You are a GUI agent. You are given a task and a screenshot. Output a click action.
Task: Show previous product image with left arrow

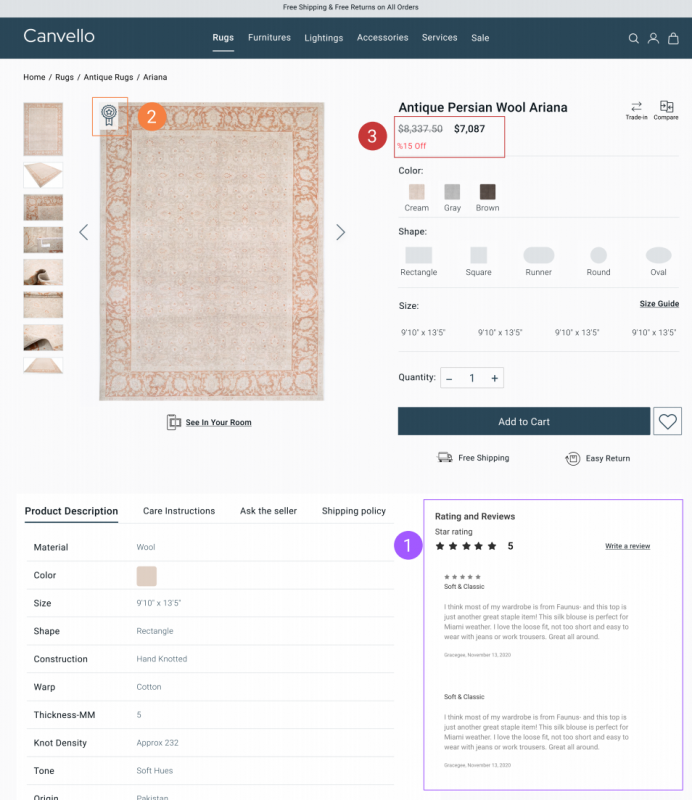[x=83, y=232]
